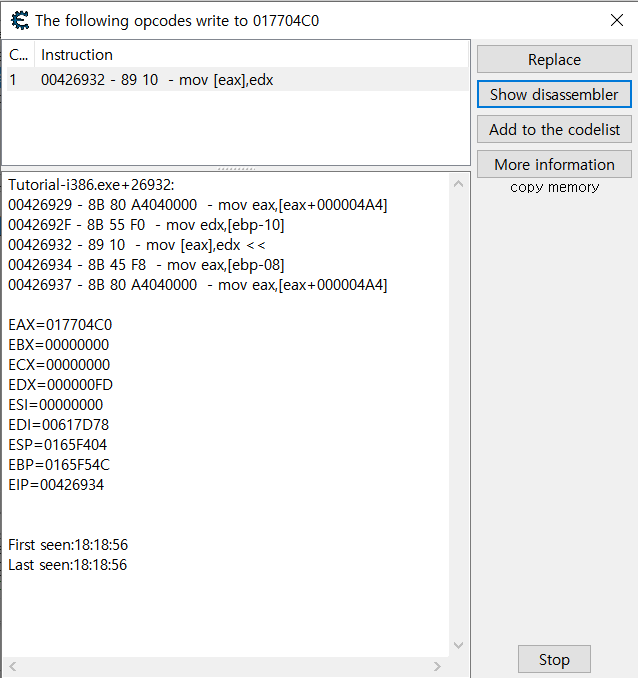Open Show disassembler
The image size is (638, 678).
[554, 94]
